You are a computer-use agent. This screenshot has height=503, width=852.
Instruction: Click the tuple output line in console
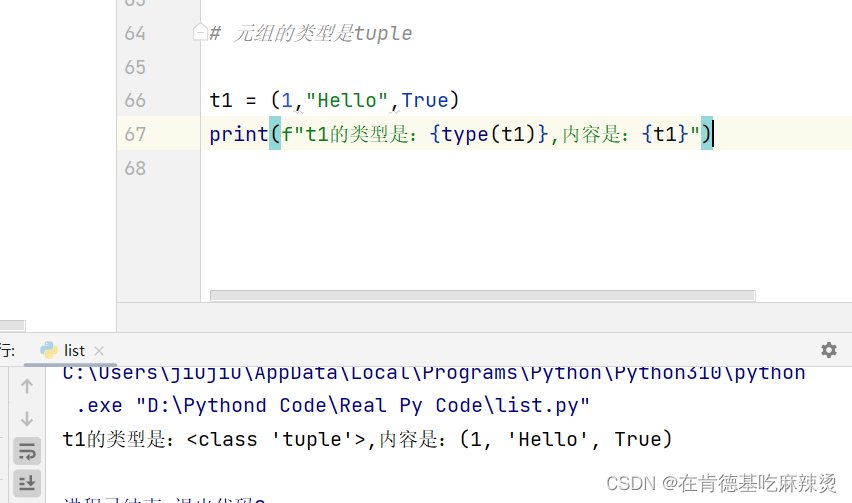[368, 439]
